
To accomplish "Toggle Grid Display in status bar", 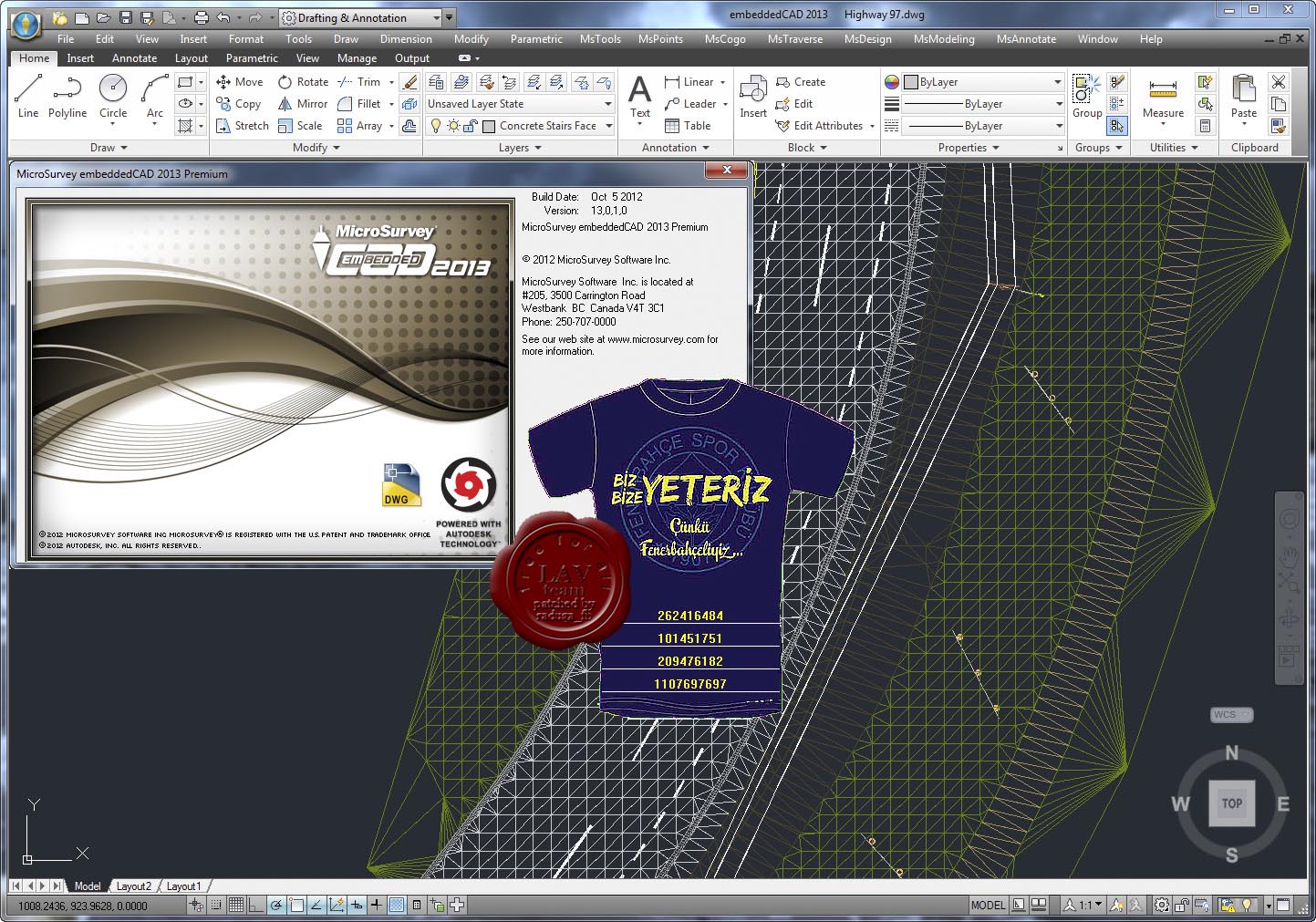I will pyautogui.click(x=236, y=906).
